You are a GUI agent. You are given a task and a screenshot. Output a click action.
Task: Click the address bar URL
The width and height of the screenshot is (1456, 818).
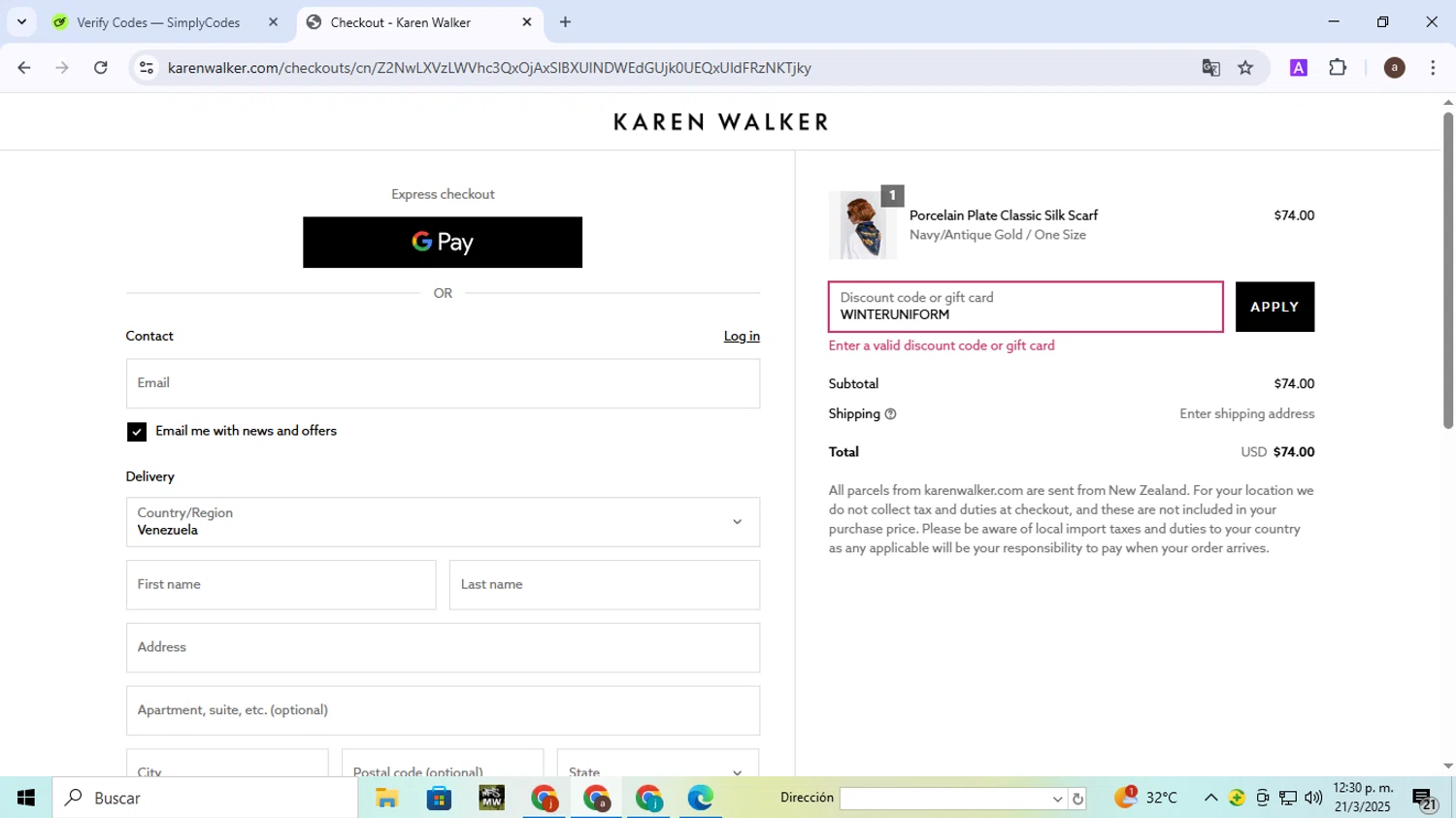pos(489,68)
